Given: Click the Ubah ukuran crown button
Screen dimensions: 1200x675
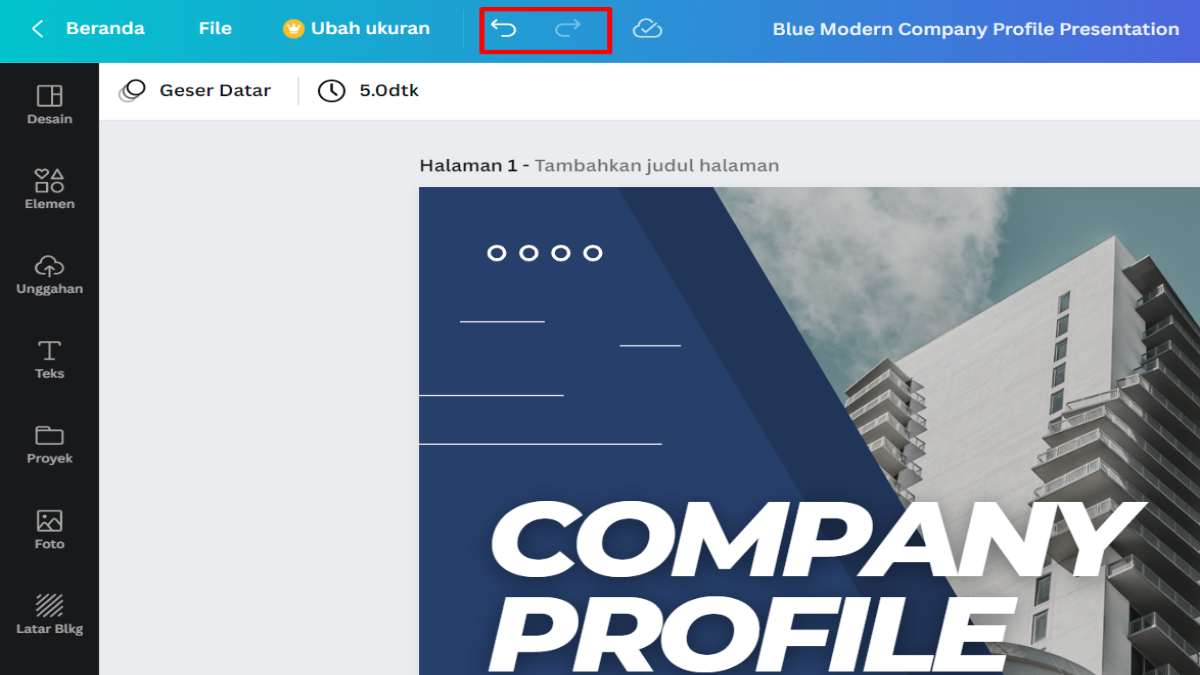Looking at the screenshot, I should (x=357, y=29).
